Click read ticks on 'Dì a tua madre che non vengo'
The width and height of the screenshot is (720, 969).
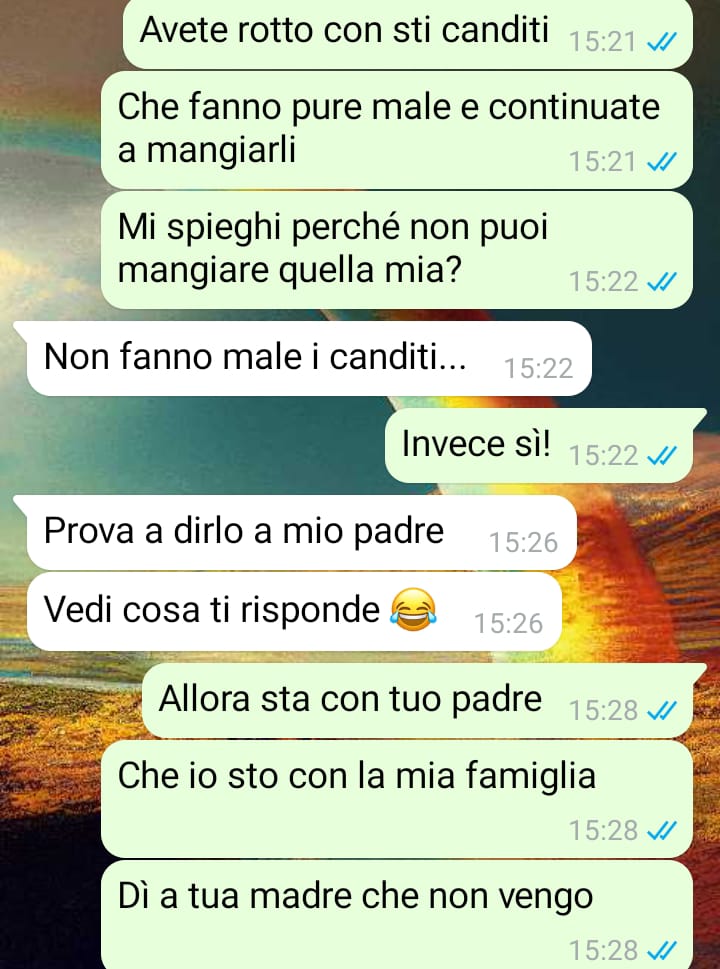(661, 950)
